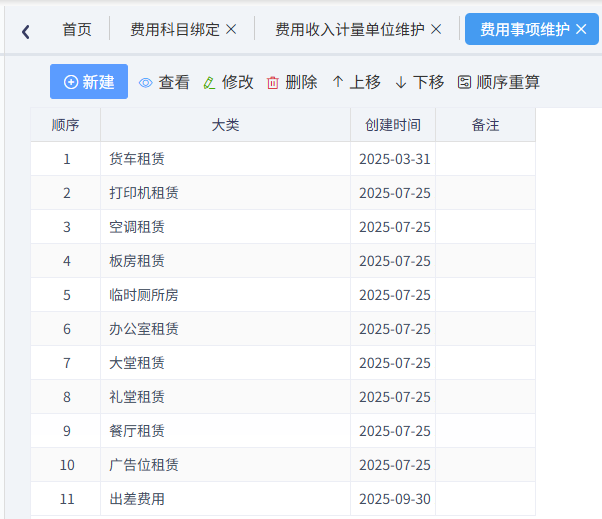This screenshot has width=602, height=519.
Task: Click the 查看 eye icon
Action: click(x=146, y=83)
